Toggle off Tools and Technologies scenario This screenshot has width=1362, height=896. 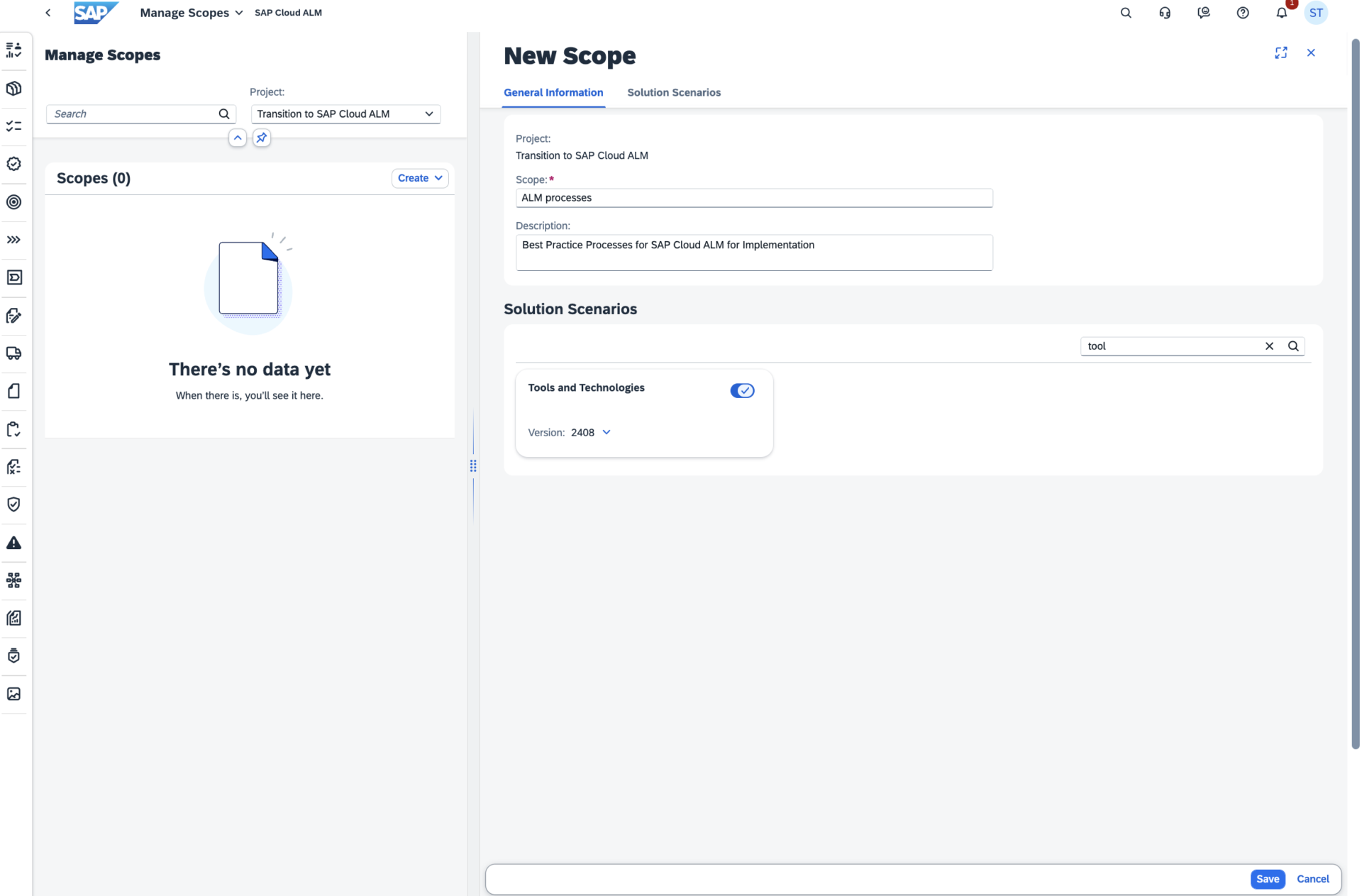741,391
